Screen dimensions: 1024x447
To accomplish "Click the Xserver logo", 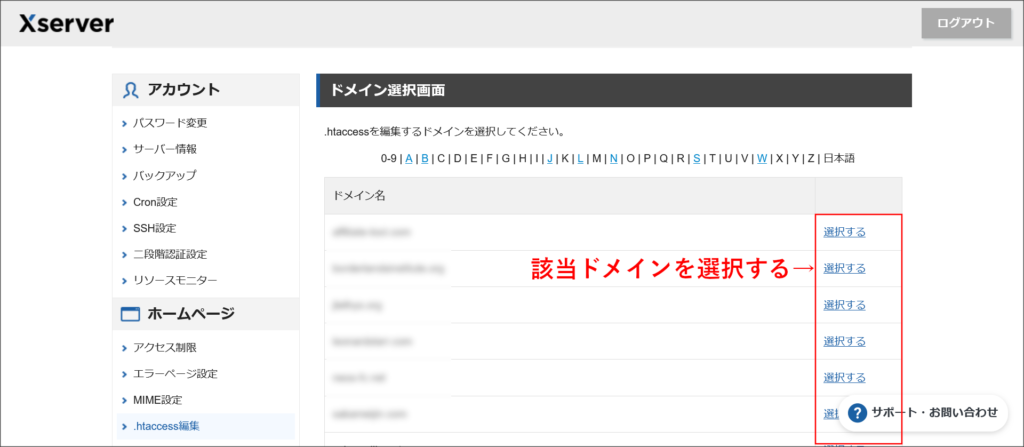I will pos(66,23).
